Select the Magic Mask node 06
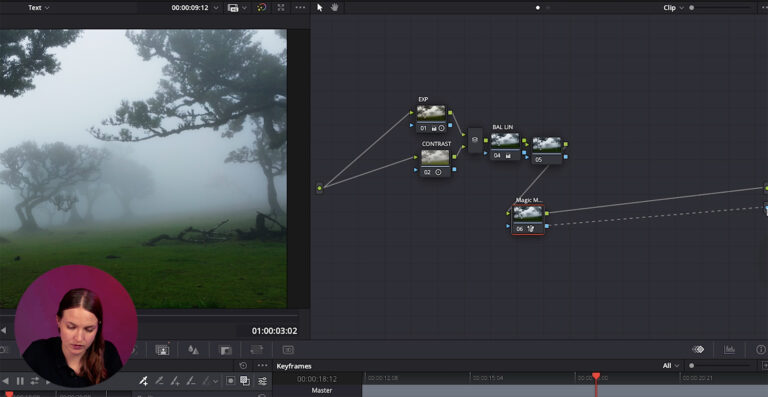 (x=528, y=219)
